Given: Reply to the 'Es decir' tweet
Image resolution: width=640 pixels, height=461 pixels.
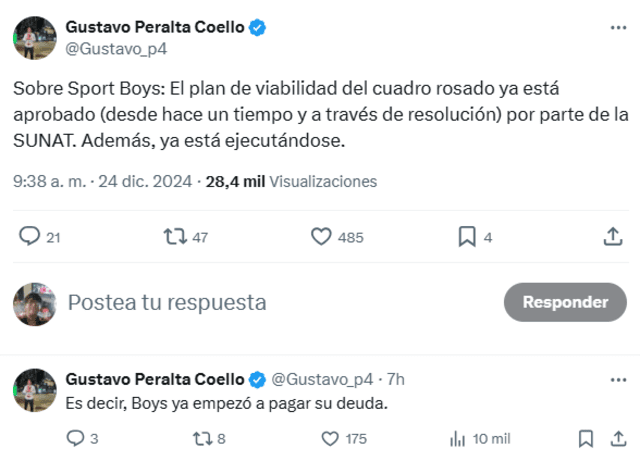Looking at the screenshot, I should point(75,438).
